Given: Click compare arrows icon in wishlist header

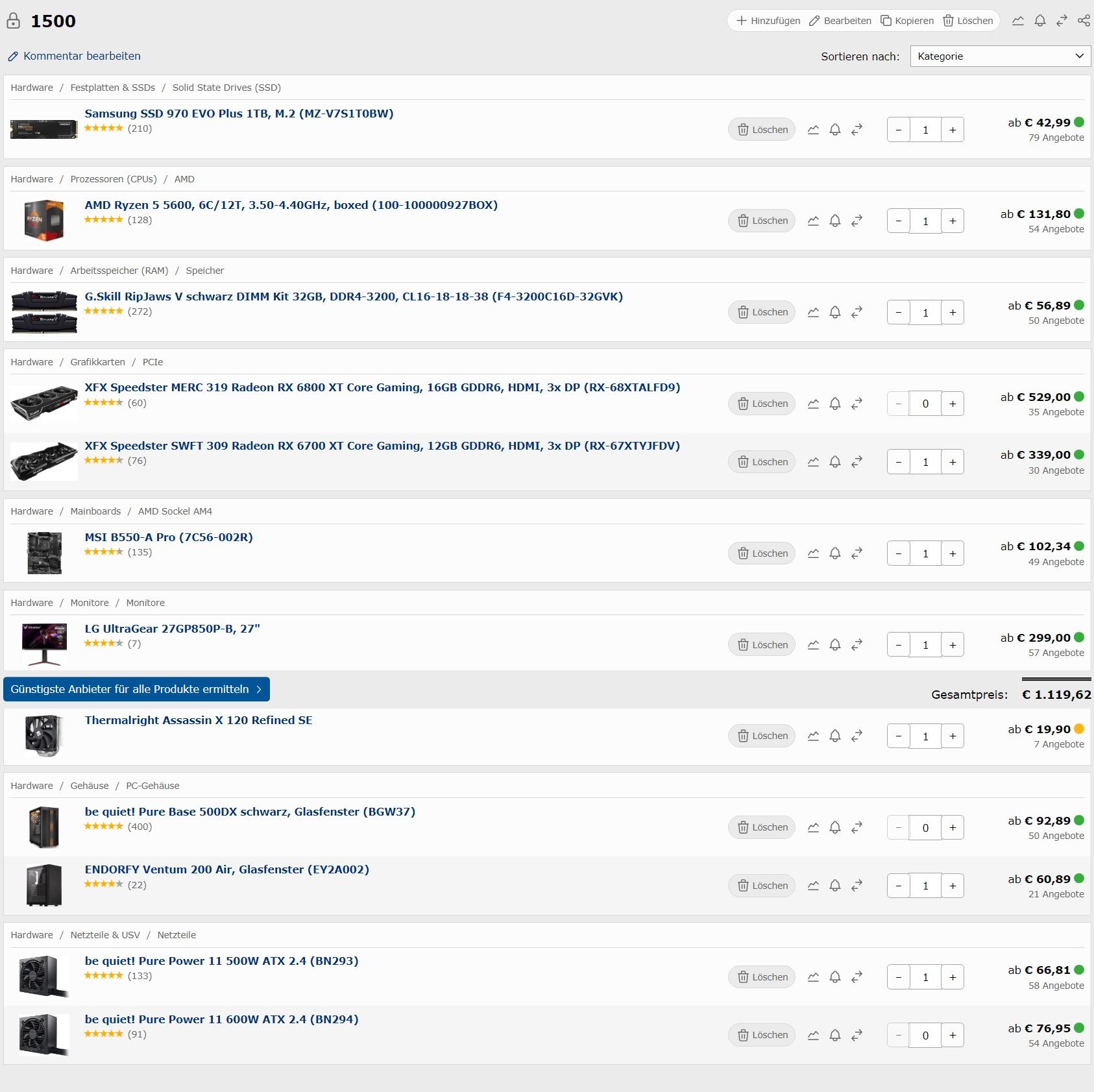Looking at the screenshot, I should [1062, 21].
